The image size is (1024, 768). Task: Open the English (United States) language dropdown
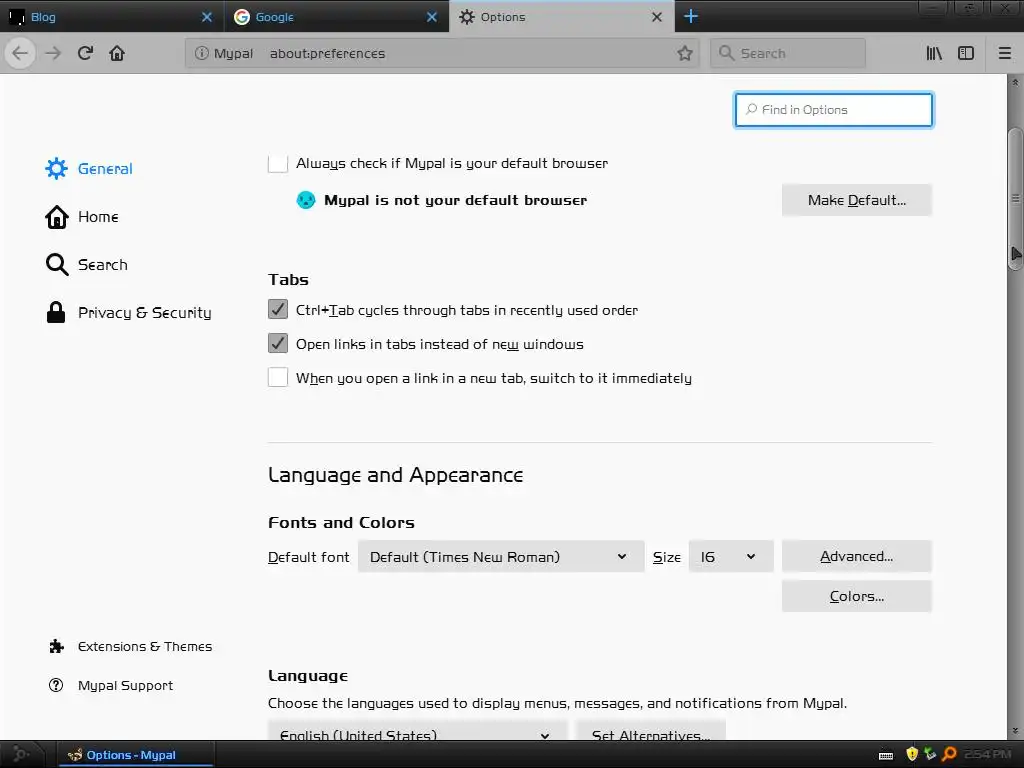tap(417, 731)
